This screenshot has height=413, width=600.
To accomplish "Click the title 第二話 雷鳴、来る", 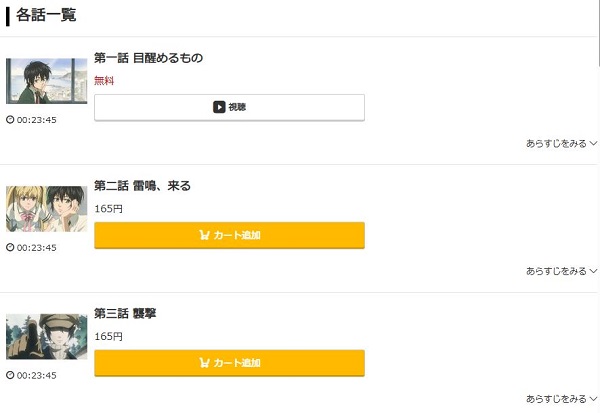I will click(x=142, y=186).
